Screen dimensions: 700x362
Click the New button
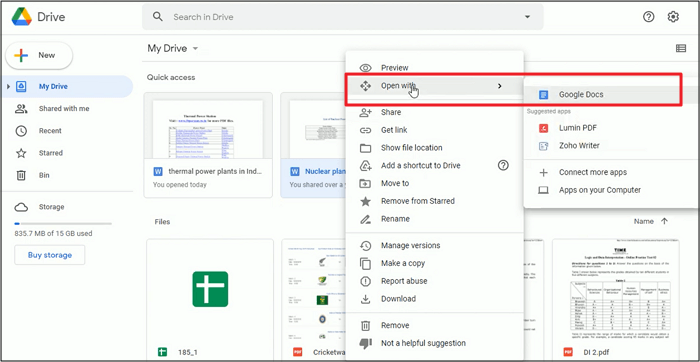[39, 55]
